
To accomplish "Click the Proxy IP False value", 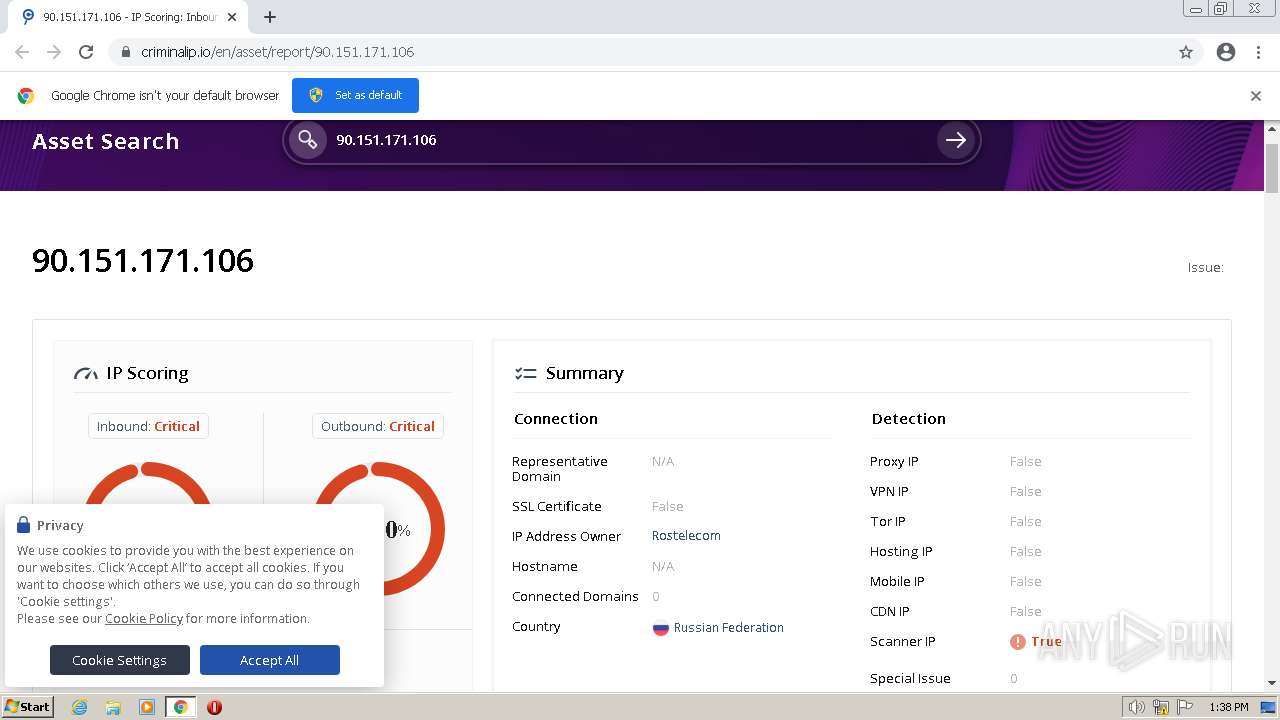I will 1025,462.
